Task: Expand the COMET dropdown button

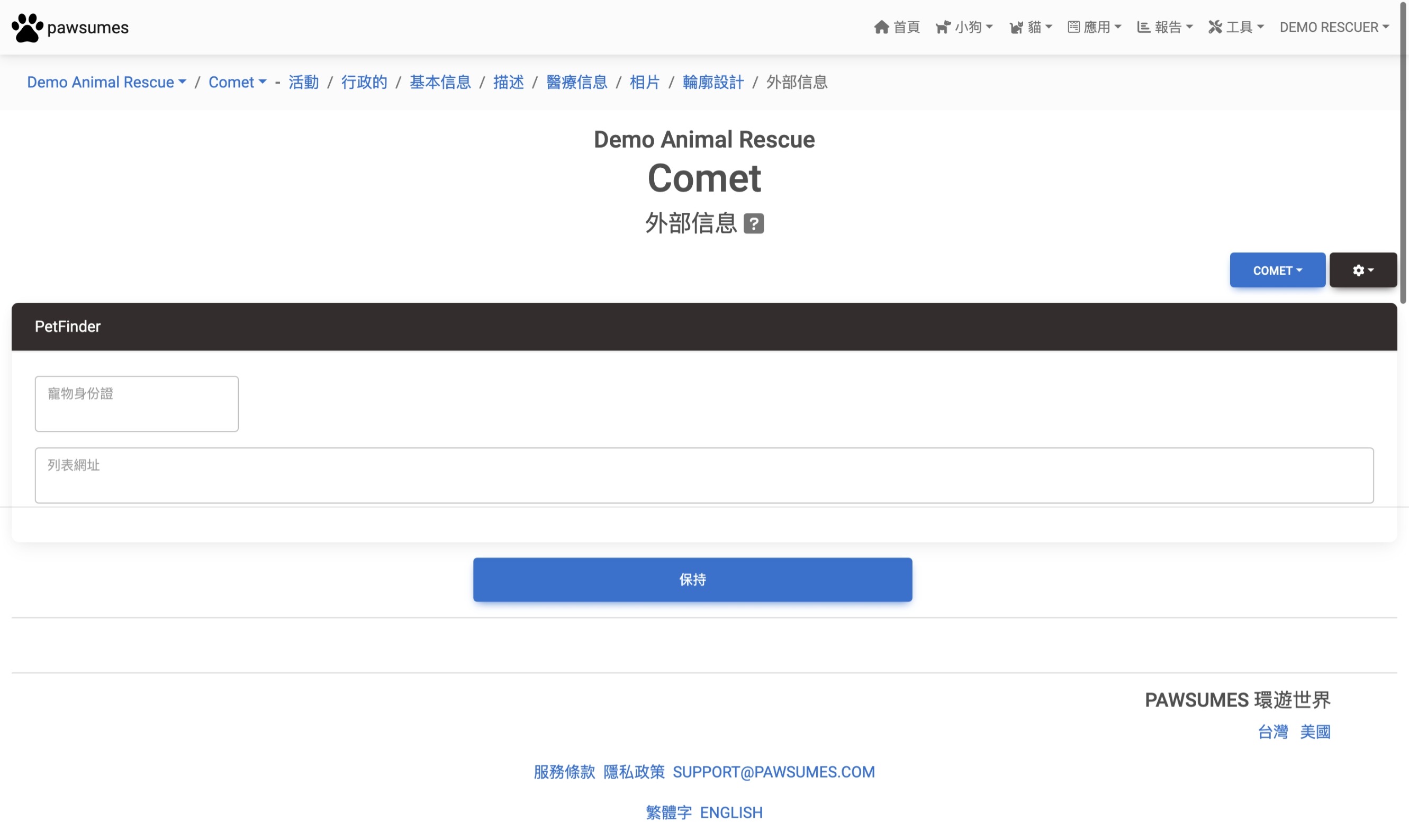Action: 1278,270
